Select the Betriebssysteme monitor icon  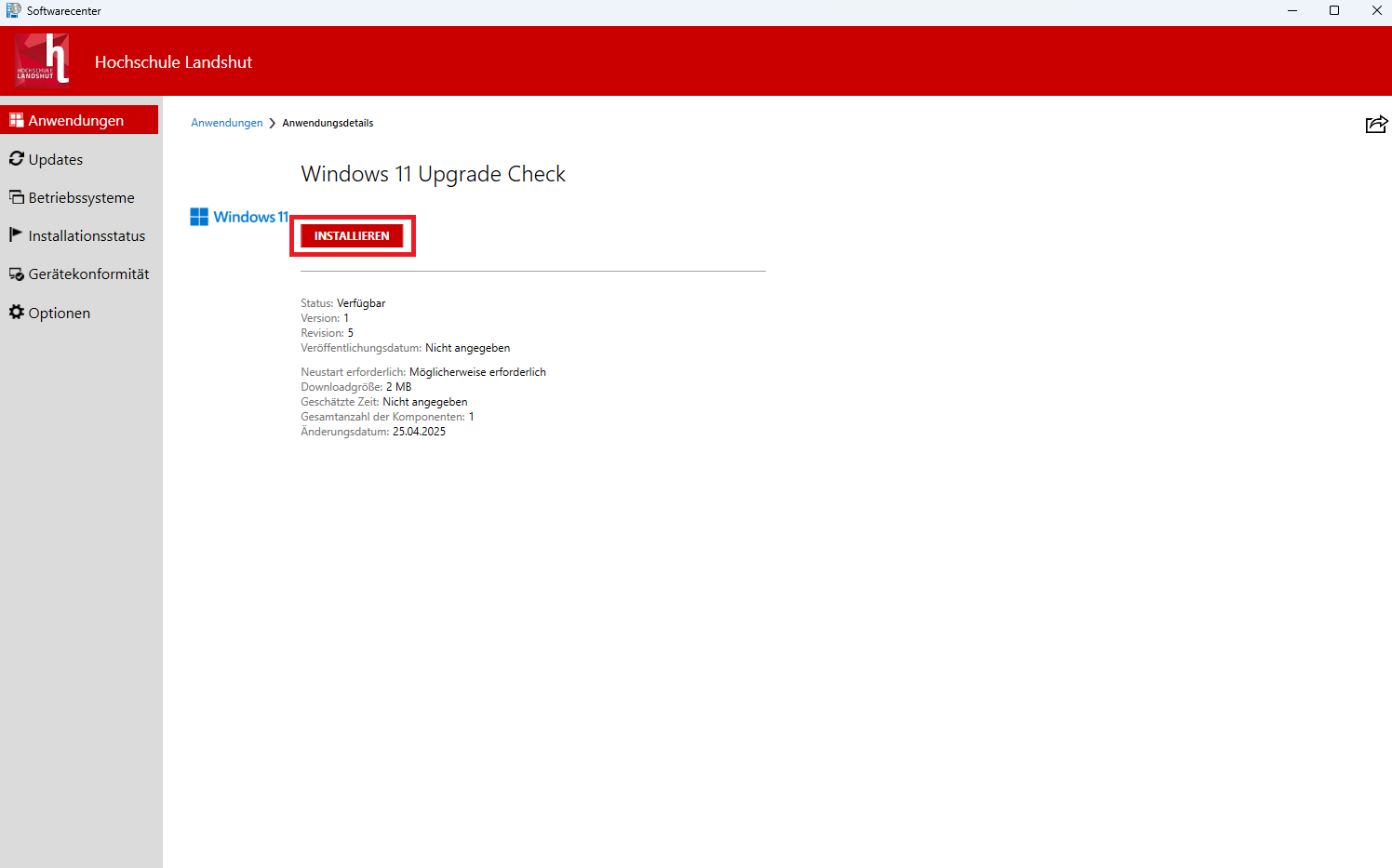(16, 196)
